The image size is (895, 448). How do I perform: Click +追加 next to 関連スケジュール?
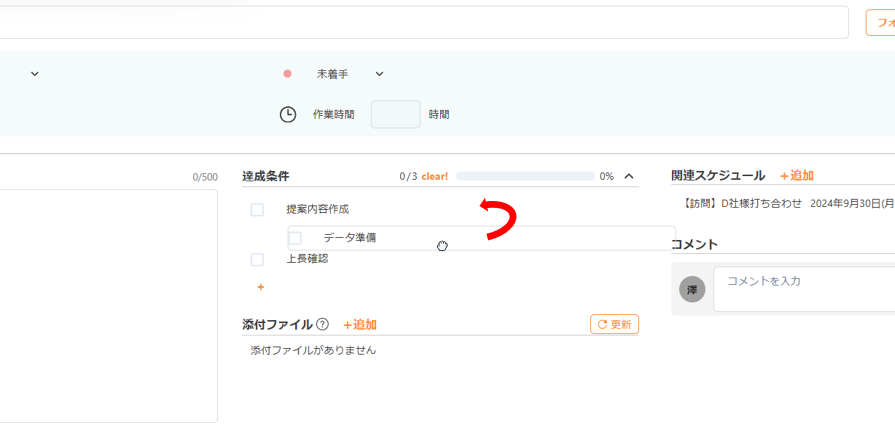point(796,176)
